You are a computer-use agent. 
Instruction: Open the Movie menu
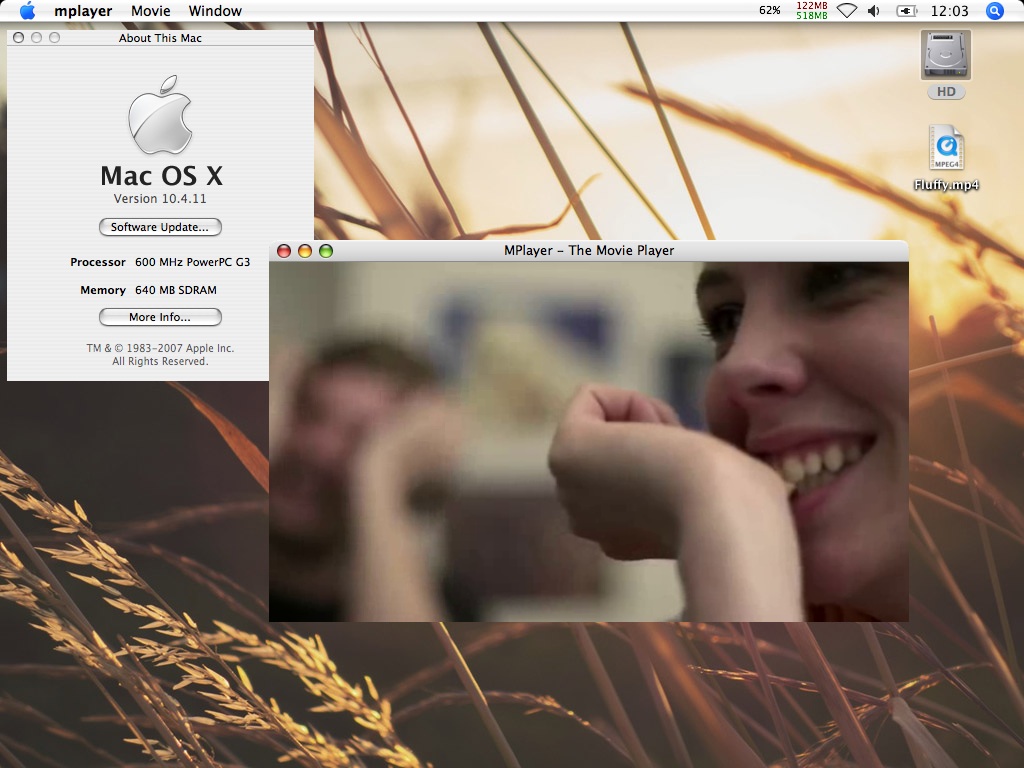[151, 11]
